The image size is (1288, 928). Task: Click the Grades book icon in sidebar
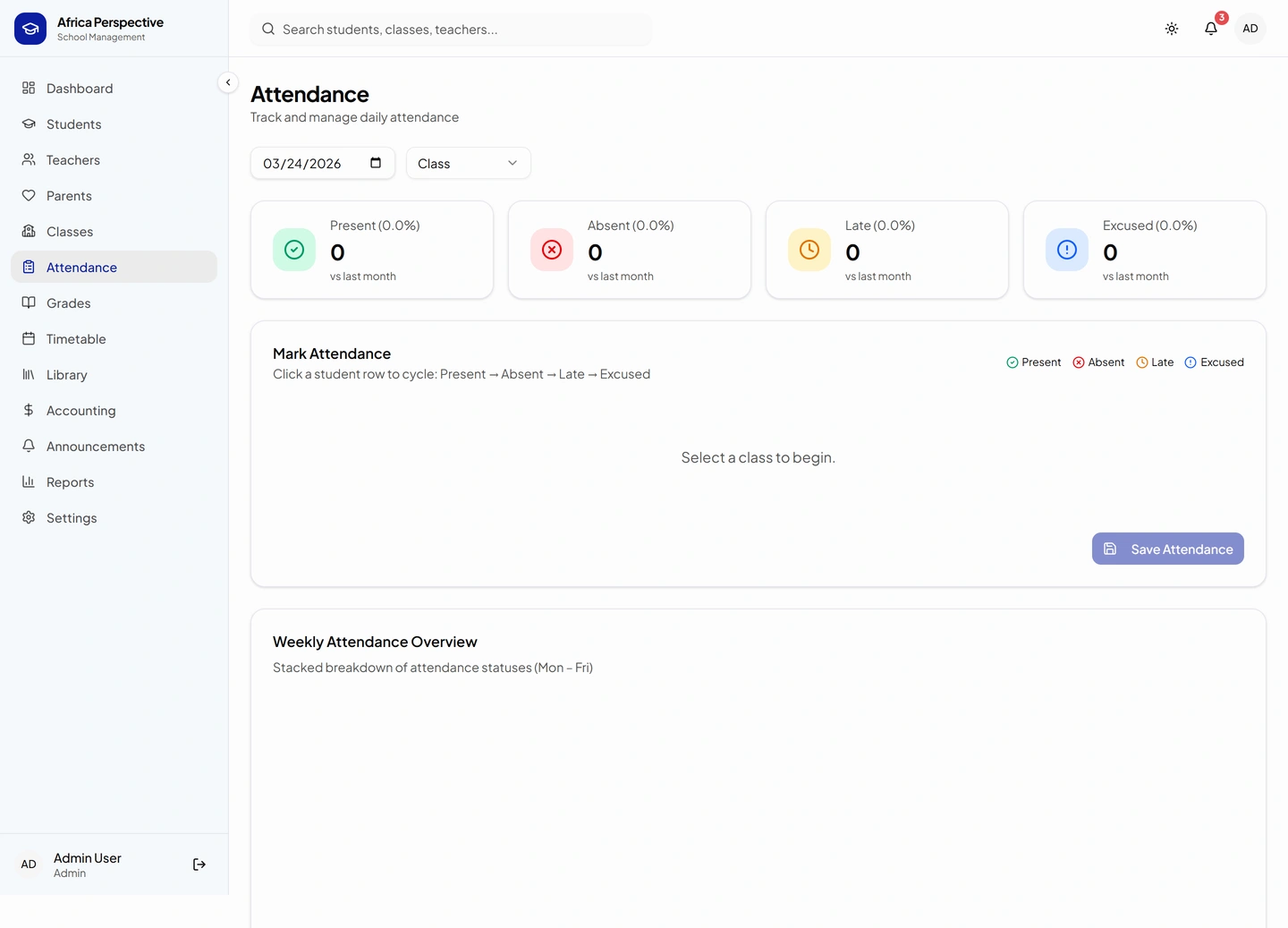click(x=29, y=302)
